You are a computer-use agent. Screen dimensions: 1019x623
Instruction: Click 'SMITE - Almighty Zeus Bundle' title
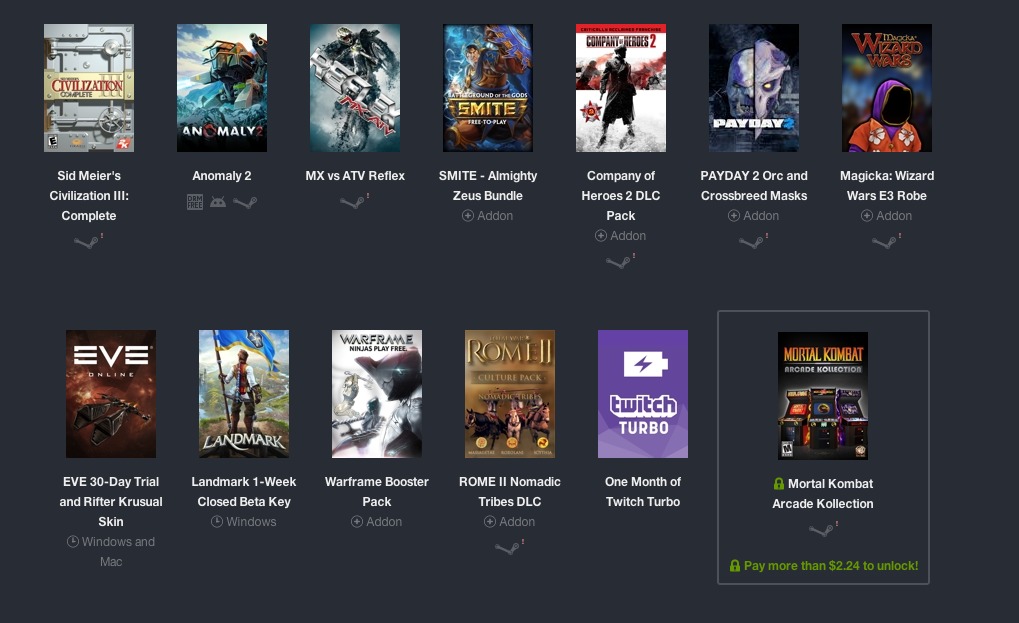487,185
